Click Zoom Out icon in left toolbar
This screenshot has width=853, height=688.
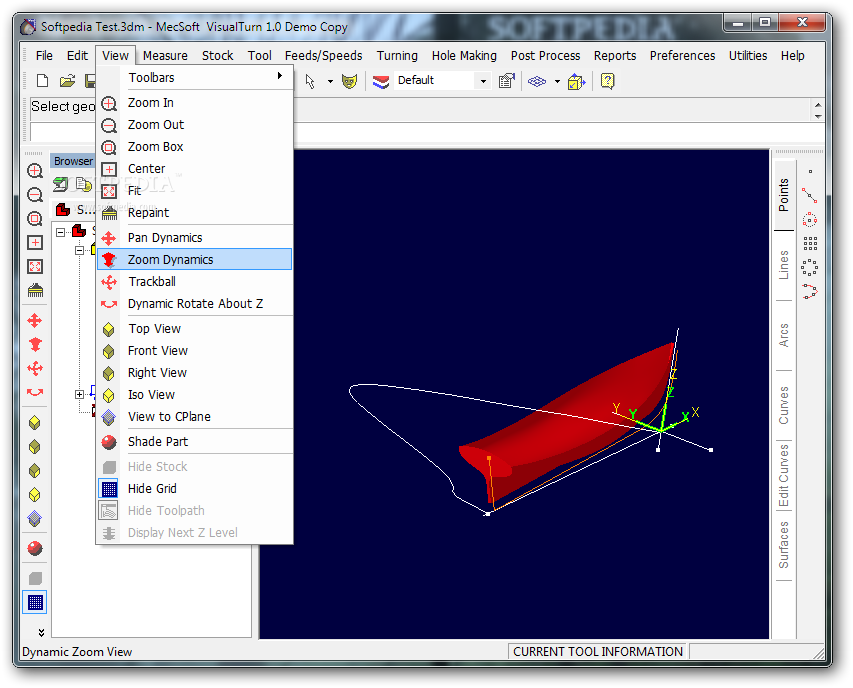35,195
